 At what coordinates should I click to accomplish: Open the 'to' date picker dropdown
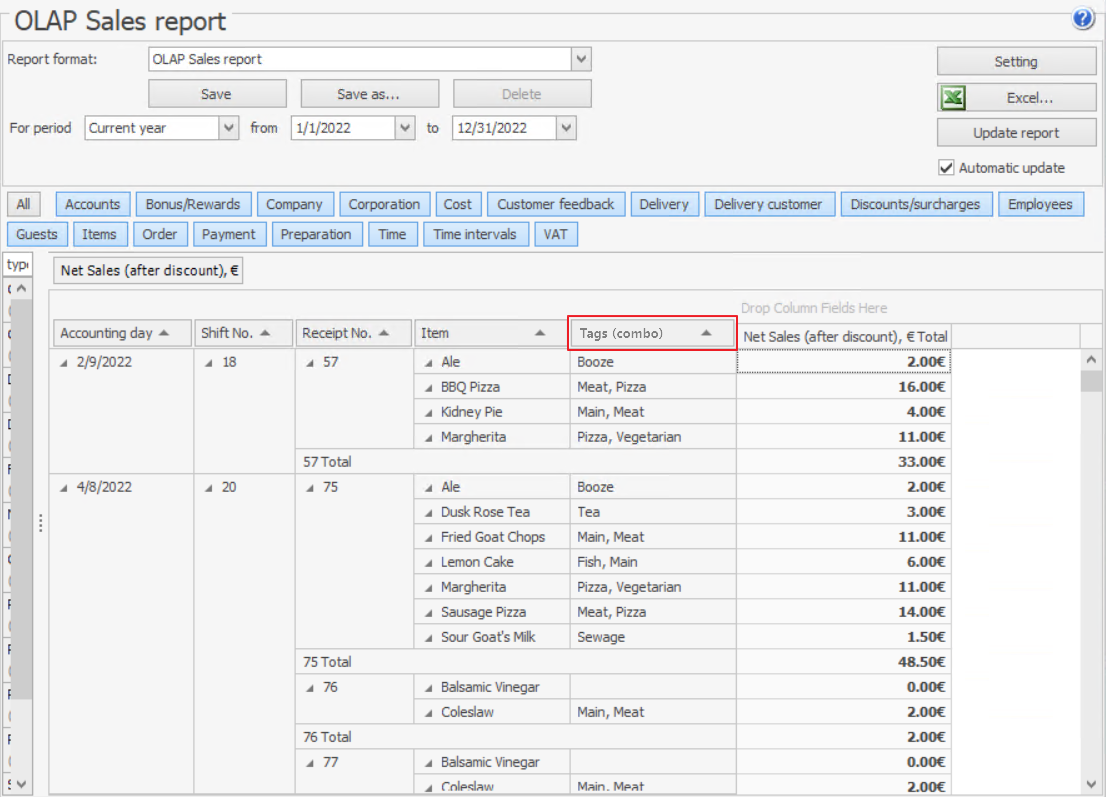(x=567, y=128)
